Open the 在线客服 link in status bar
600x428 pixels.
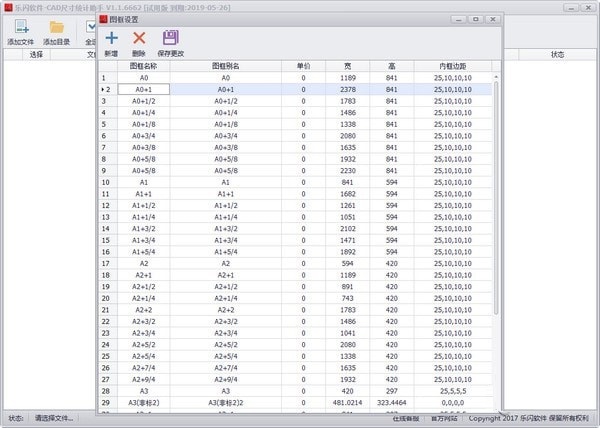pyautogui.click(x=405, y=418)
